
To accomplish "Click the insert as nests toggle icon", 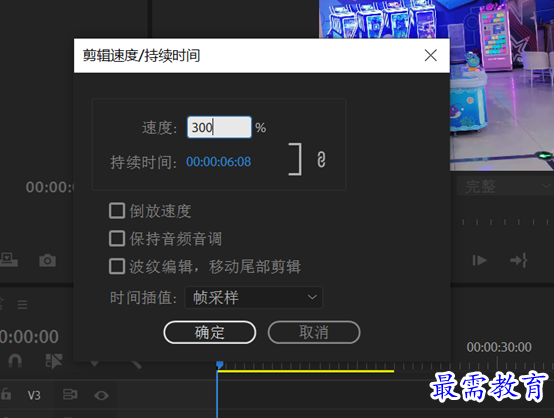I will (54, 361).
